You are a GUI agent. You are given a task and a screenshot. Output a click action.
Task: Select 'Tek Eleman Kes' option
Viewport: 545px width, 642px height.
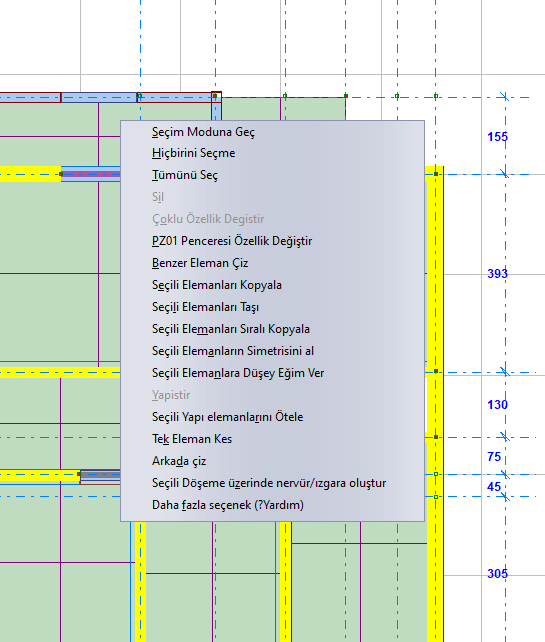coord(272,439)
